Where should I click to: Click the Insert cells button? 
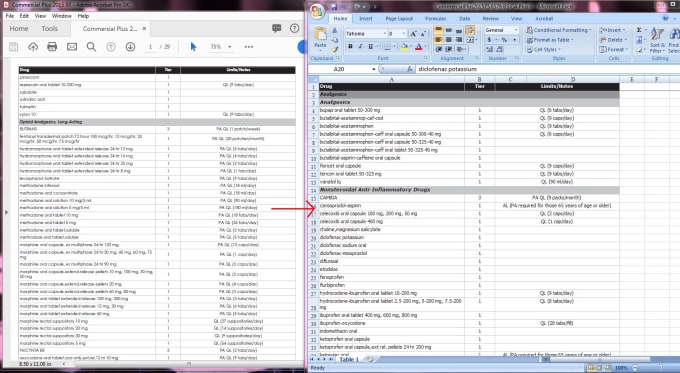(x=612, y=30)
